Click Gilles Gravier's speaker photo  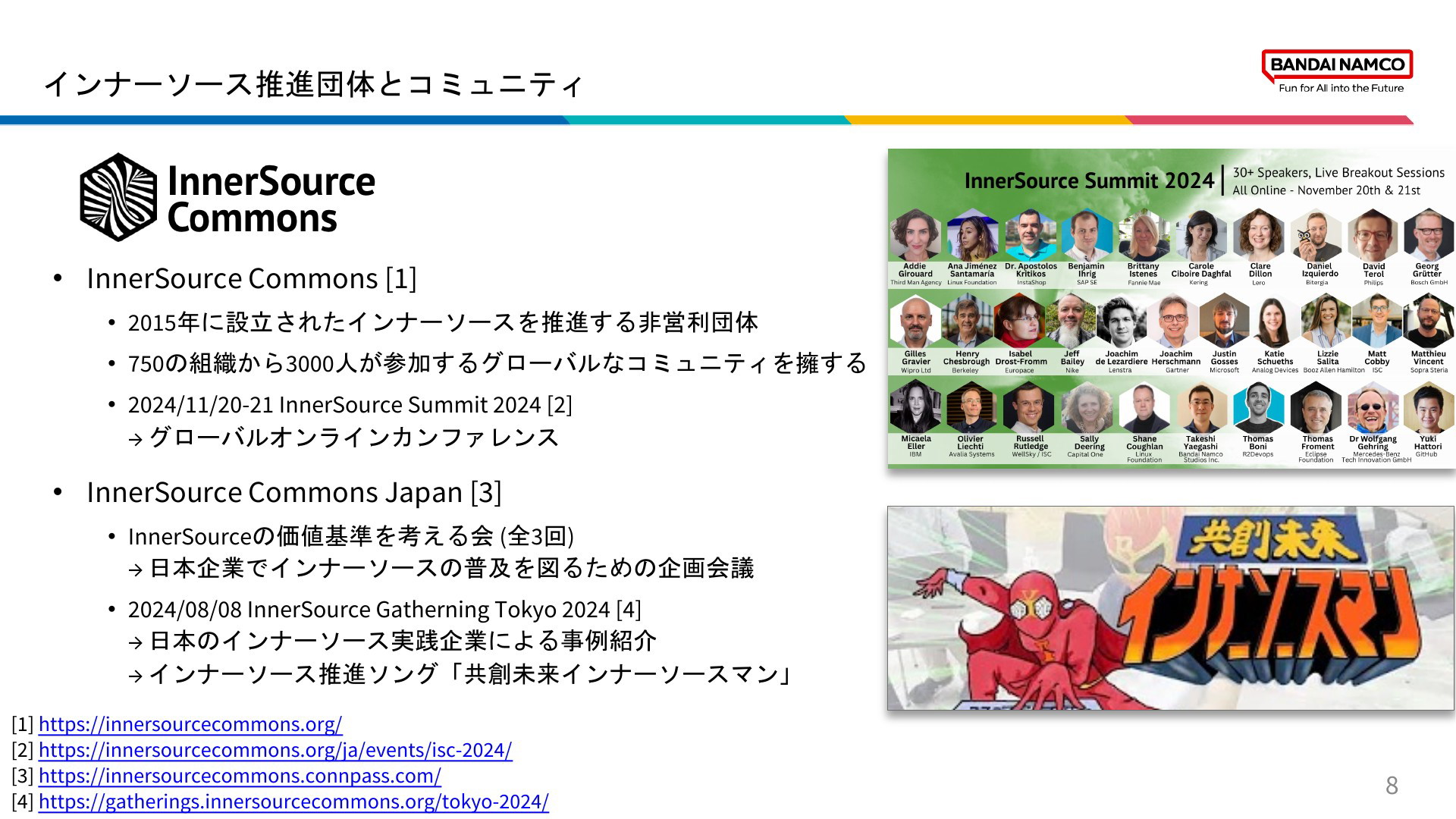915,323
